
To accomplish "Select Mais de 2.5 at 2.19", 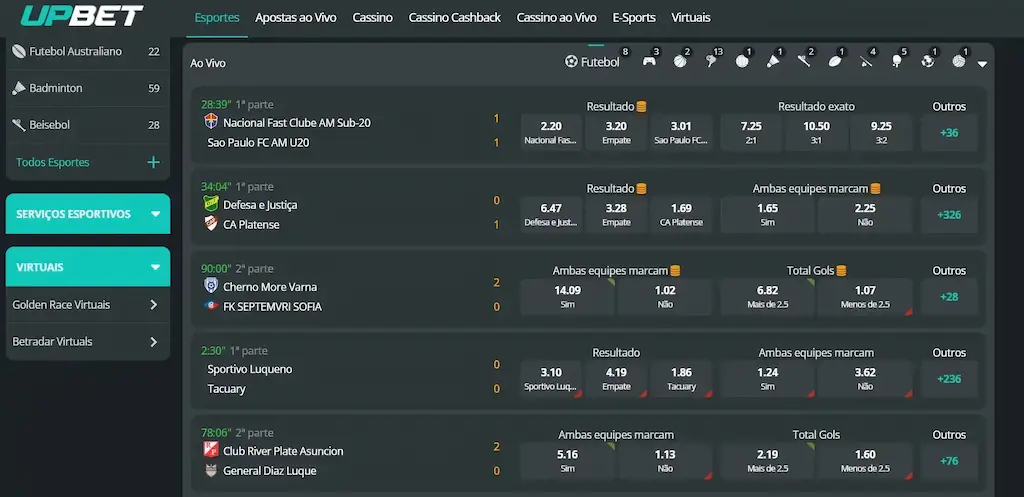I will tap(767, 461).
